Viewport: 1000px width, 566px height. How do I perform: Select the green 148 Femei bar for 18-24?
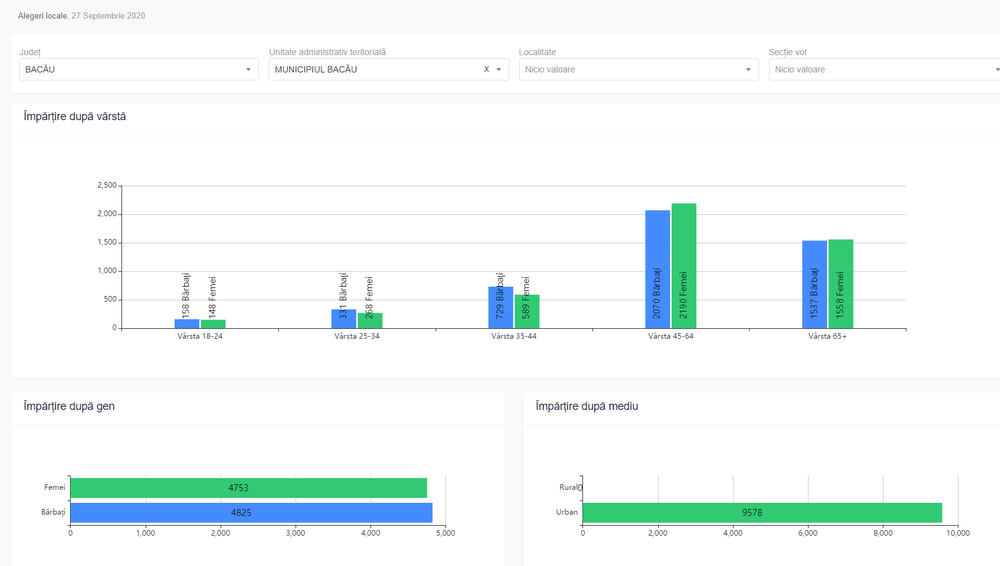(x=213, y=323)
